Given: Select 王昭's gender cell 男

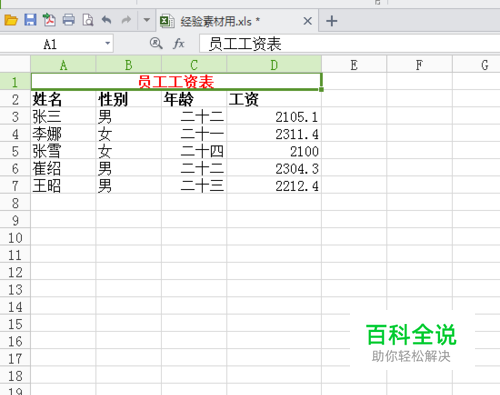Looking at the screenshot, I should pyautogui.click(x=129, y=186).
